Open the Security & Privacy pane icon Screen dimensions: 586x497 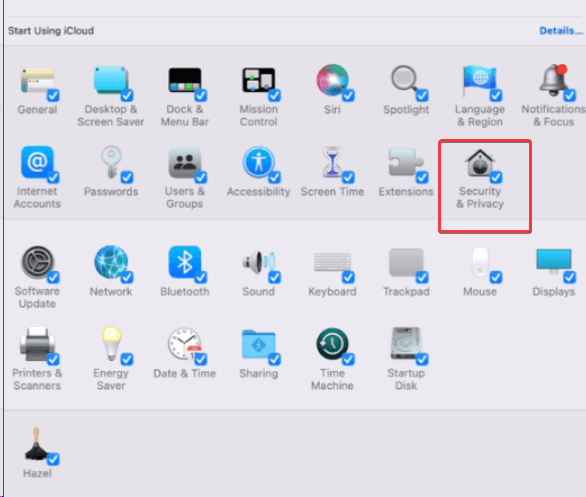coord(480,163)
